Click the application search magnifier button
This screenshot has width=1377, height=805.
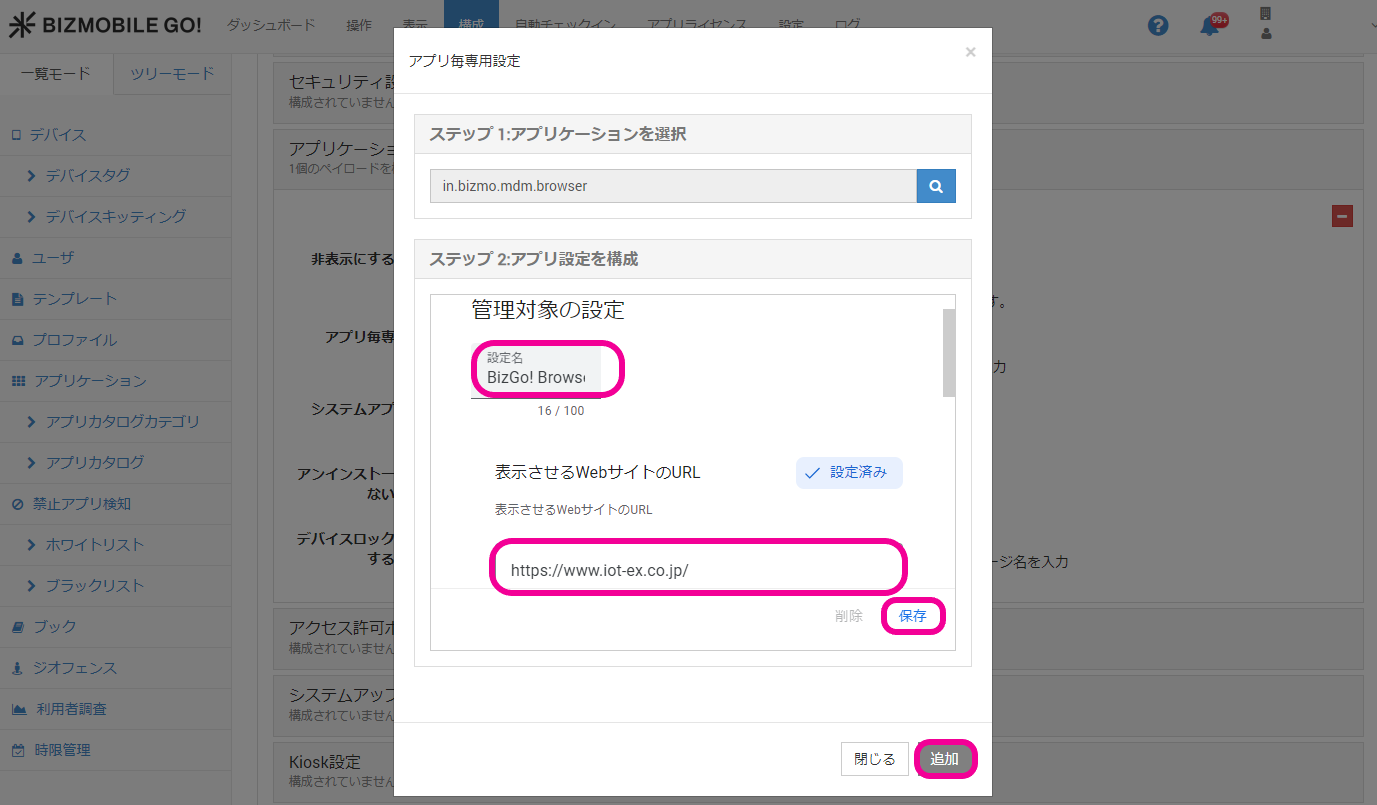pos(936,186)
